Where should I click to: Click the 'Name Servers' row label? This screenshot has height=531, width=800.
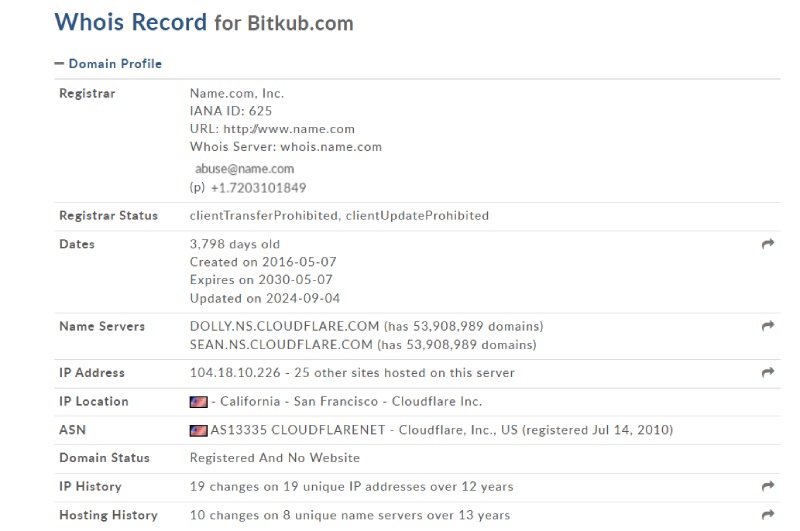point(102,326)
